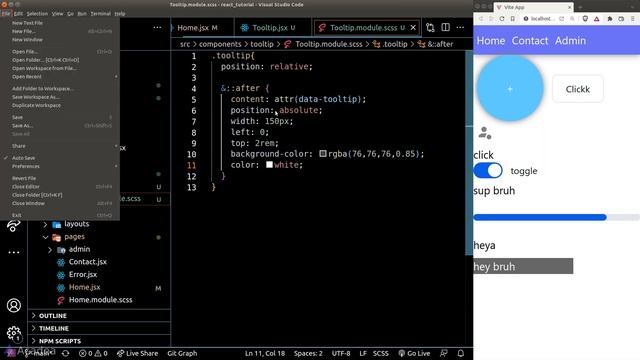Synchronize changes icon in status bar
Screen dimensions: 640x360
click(65, 353)
